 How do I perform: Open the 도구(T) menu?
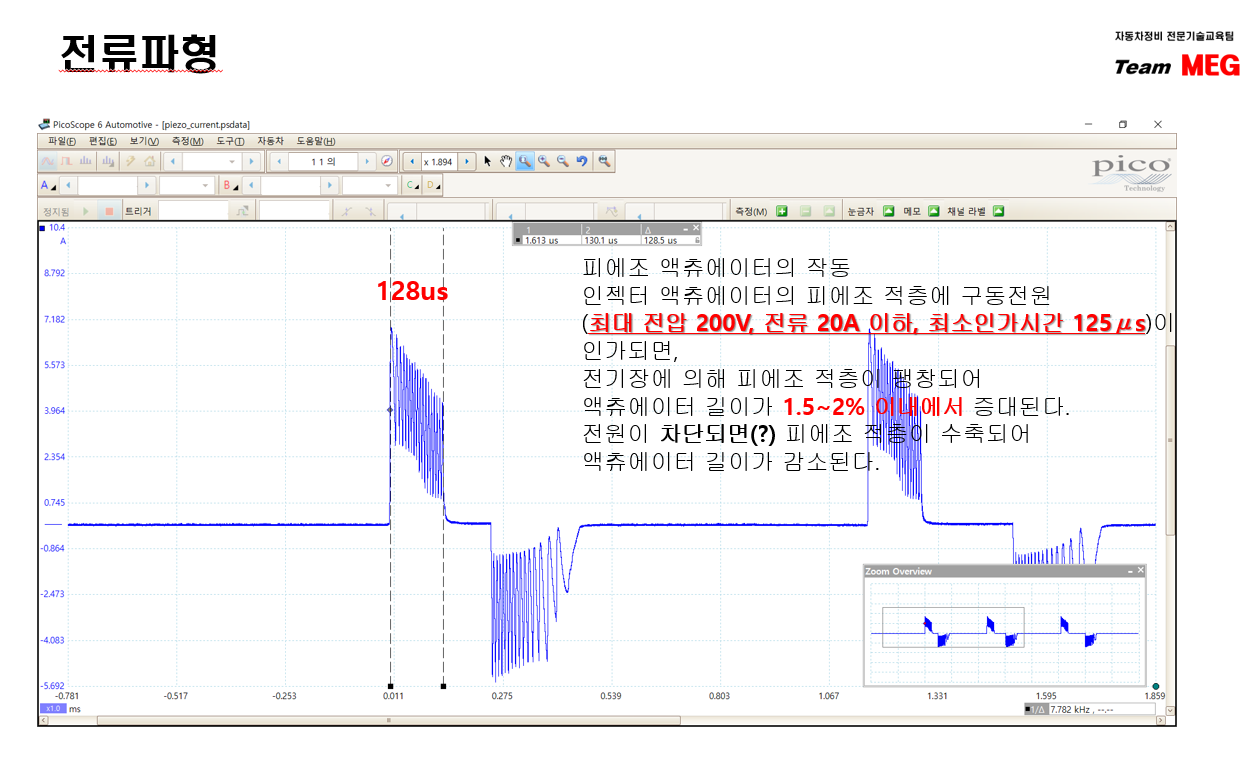(x=231, y=141)
